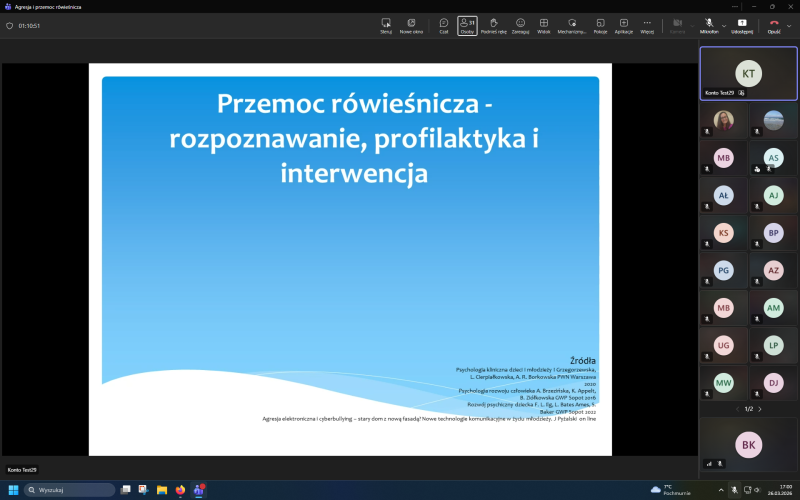Click the red Opuść leave button
The image size is (800, 500).
[774, 25]
